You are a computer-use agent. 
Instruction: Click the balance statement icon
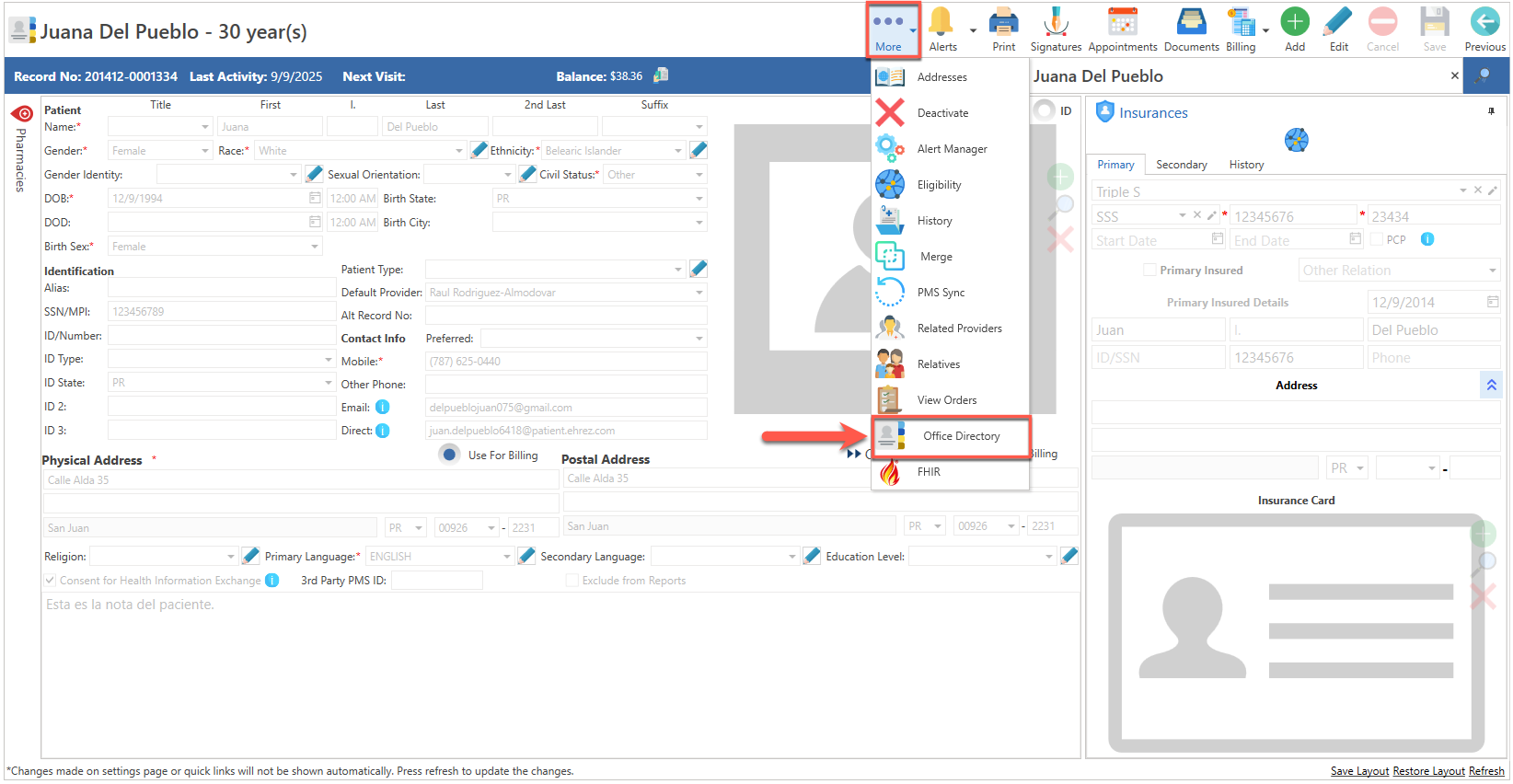(x=661, y=75)
